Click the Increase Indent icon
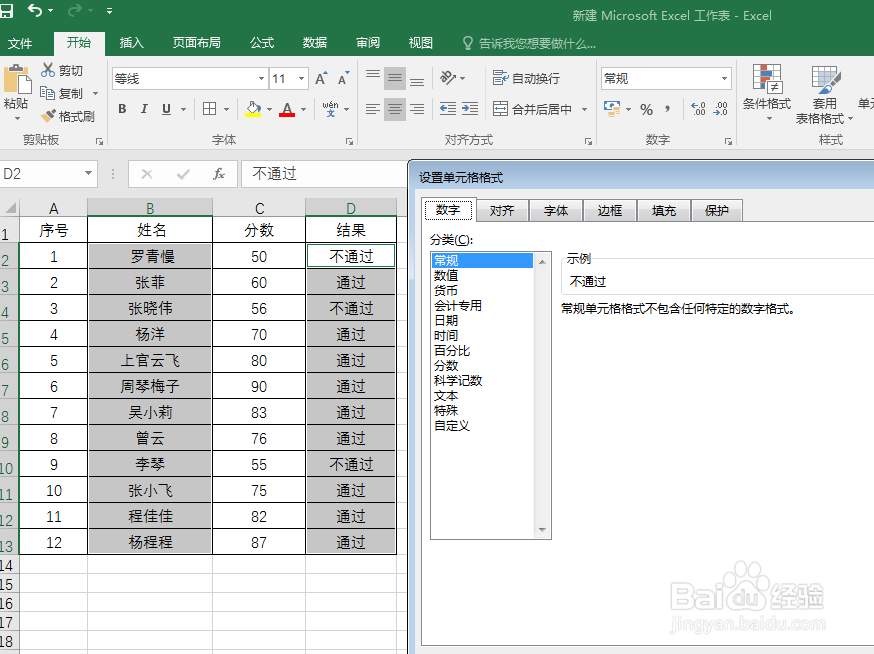874x654 pixels. (470, 109)
